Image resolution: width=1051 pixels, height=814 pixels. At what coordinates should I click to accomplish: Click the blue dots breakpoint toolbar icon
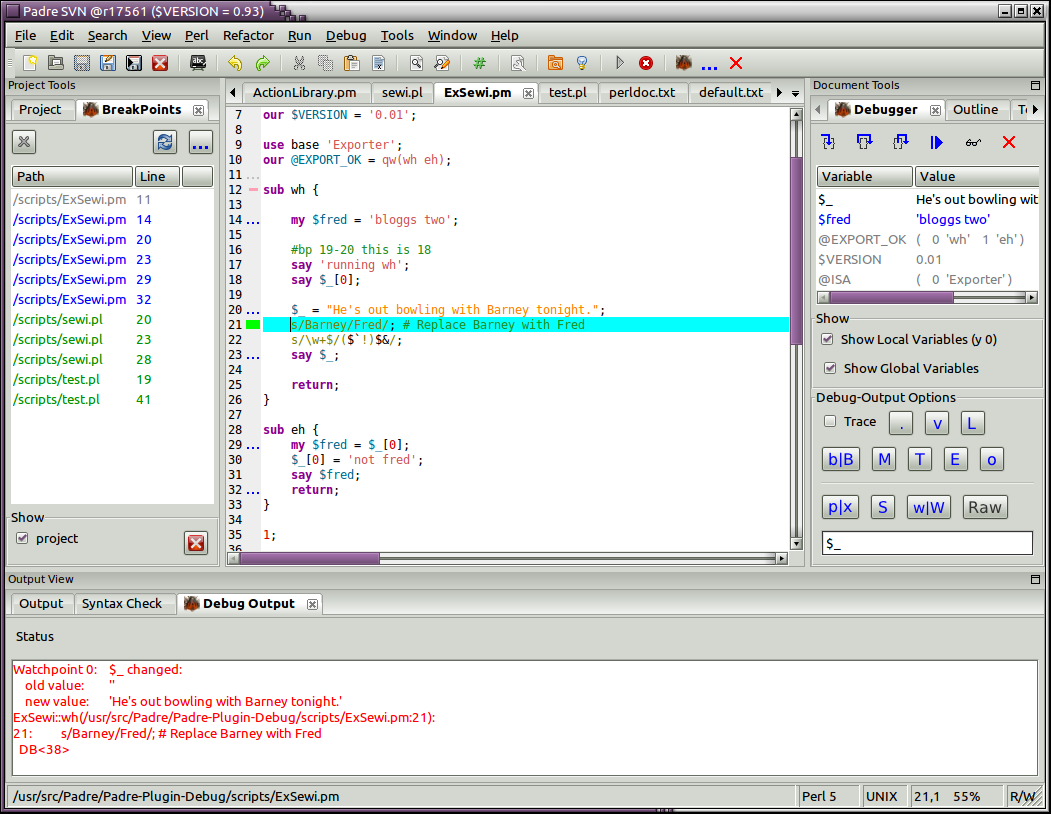pyautogui.click(x=709, y=67)
